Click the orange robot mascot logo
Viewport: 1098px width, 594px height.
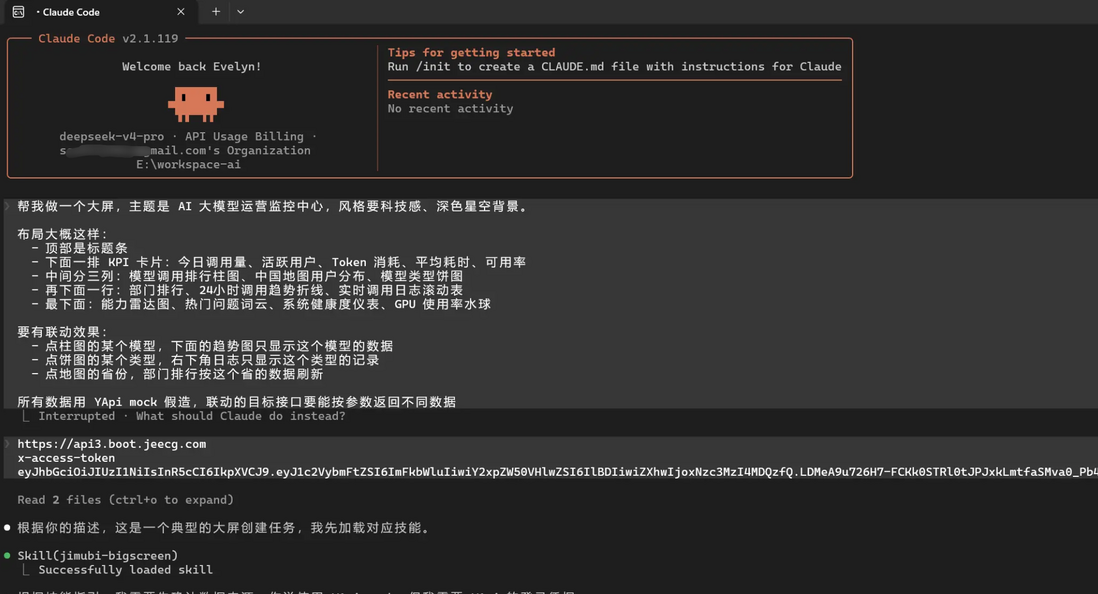[197, 103]
